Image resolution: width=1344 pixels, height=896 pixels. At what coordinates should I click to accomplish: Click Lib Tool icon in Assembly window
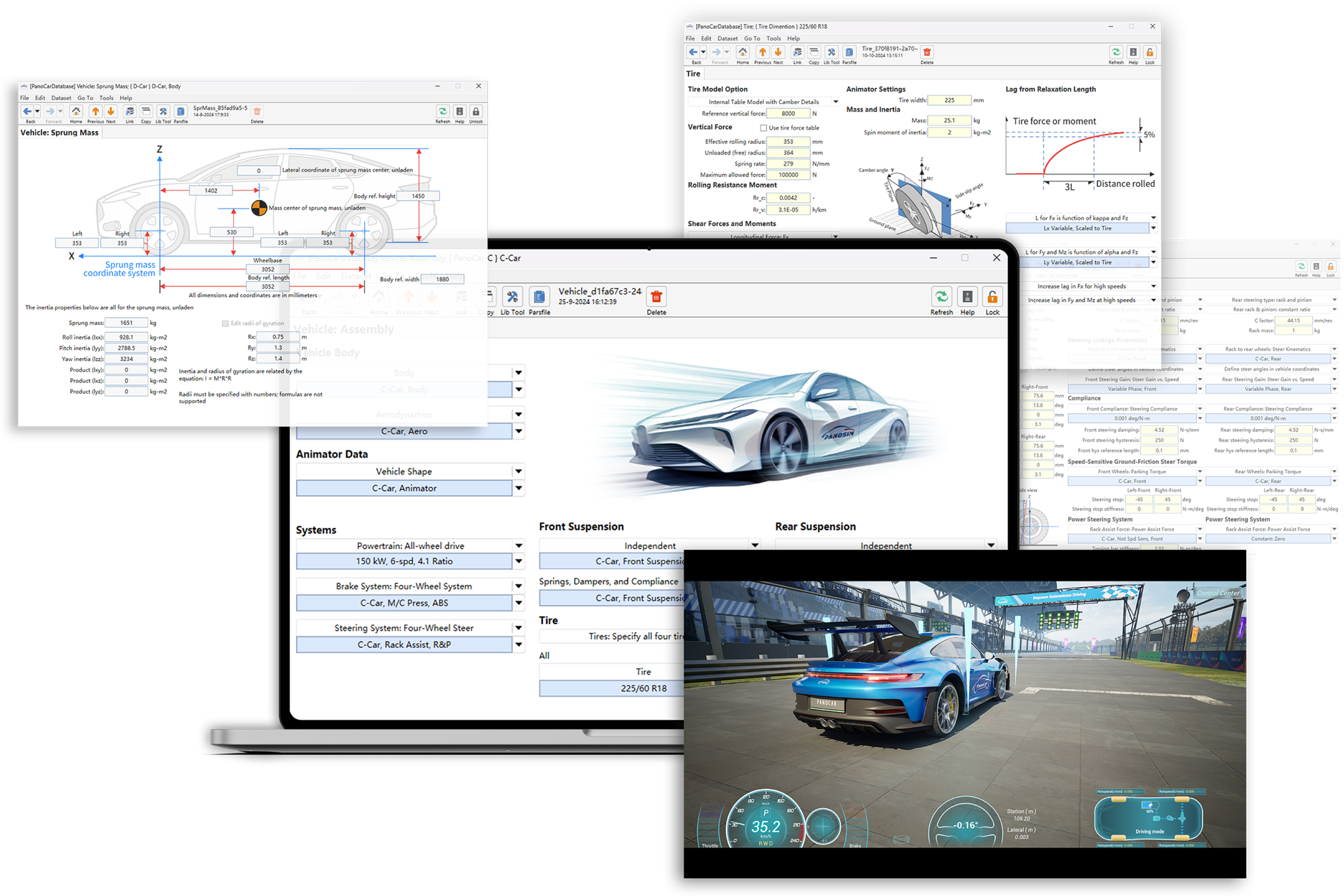click(x=512, y=297)
